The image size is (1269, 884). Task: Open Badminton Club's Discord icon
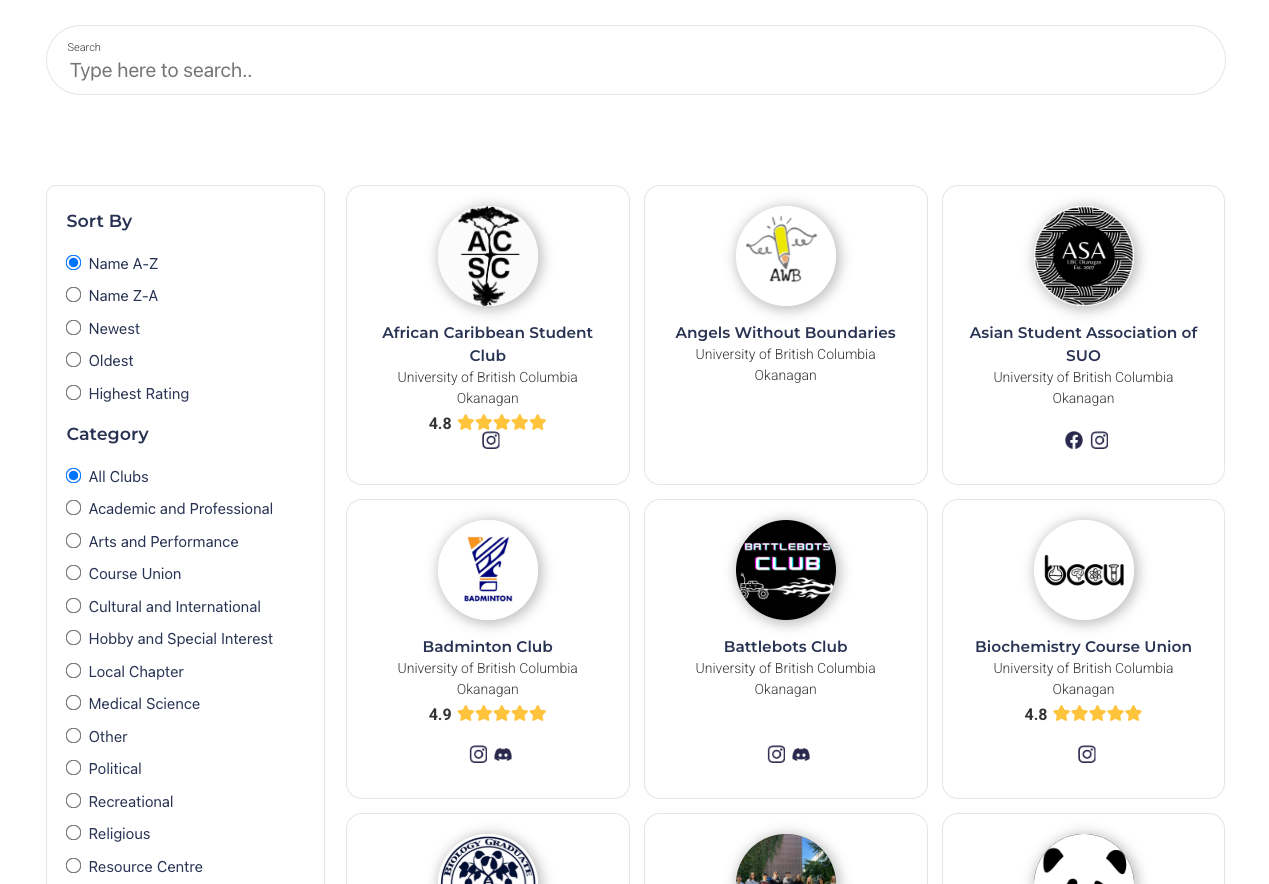(x=503, y=754)
